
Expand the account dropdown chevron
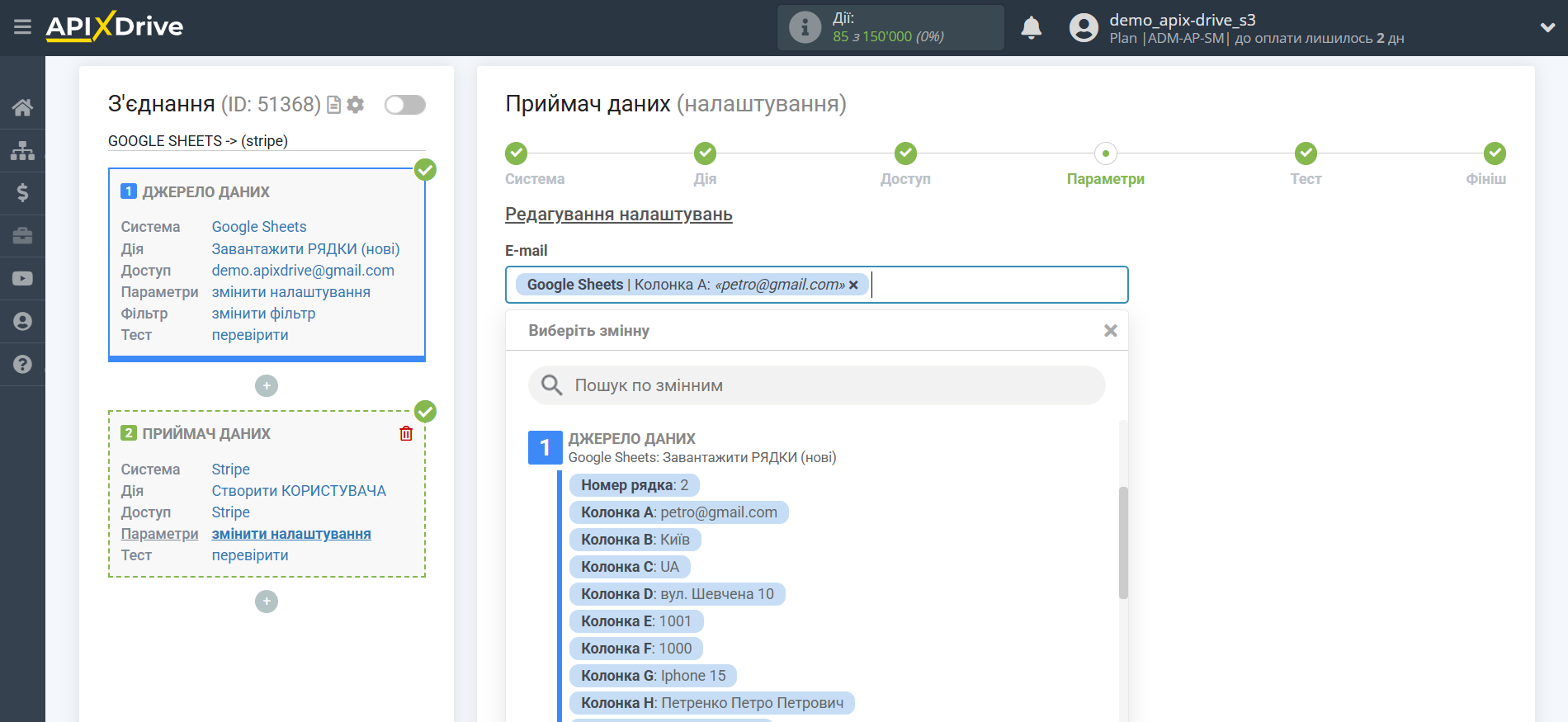point(1547,27)
